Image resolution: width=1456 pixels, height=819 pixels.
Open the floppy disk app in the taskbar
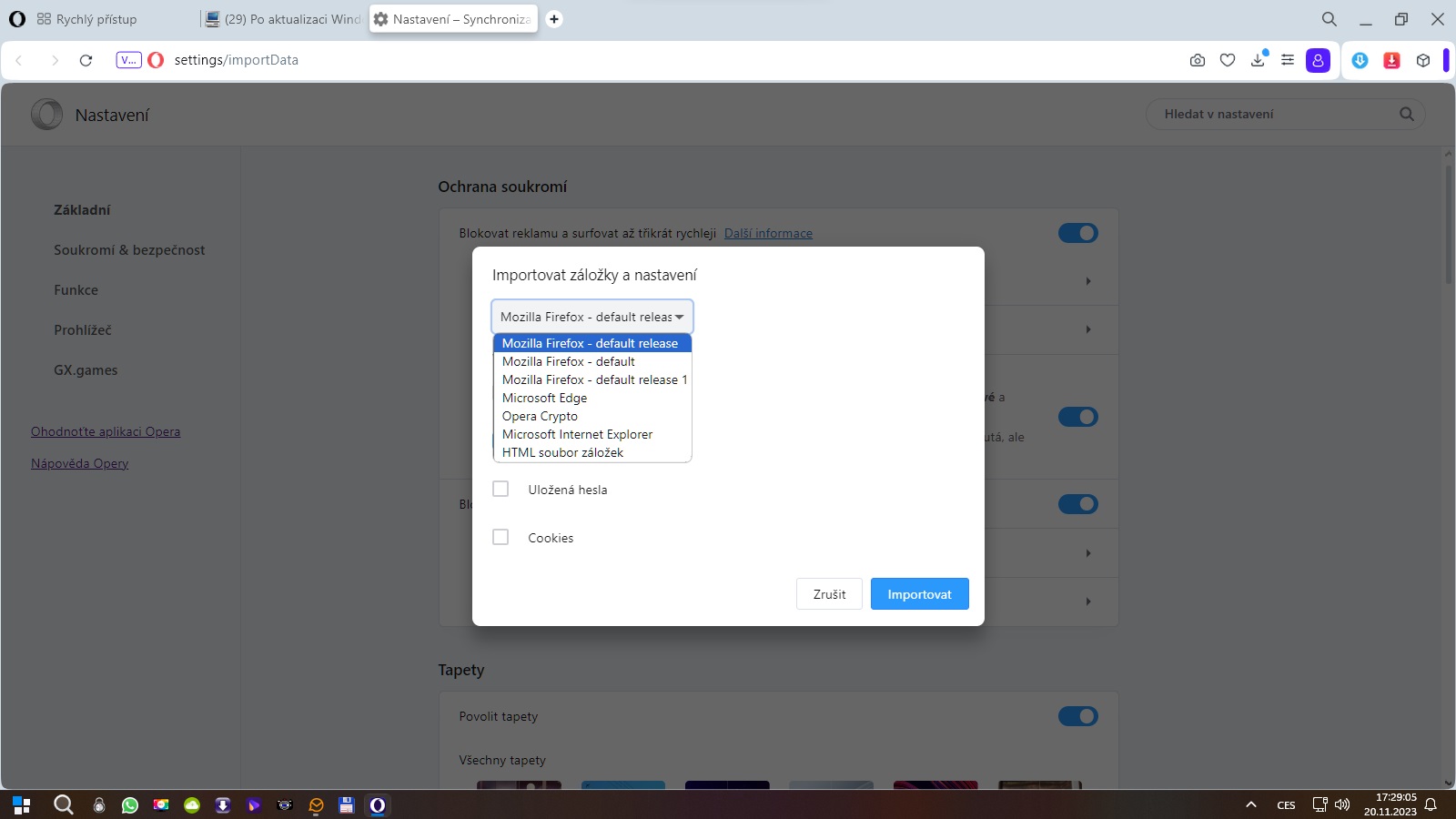346,804
